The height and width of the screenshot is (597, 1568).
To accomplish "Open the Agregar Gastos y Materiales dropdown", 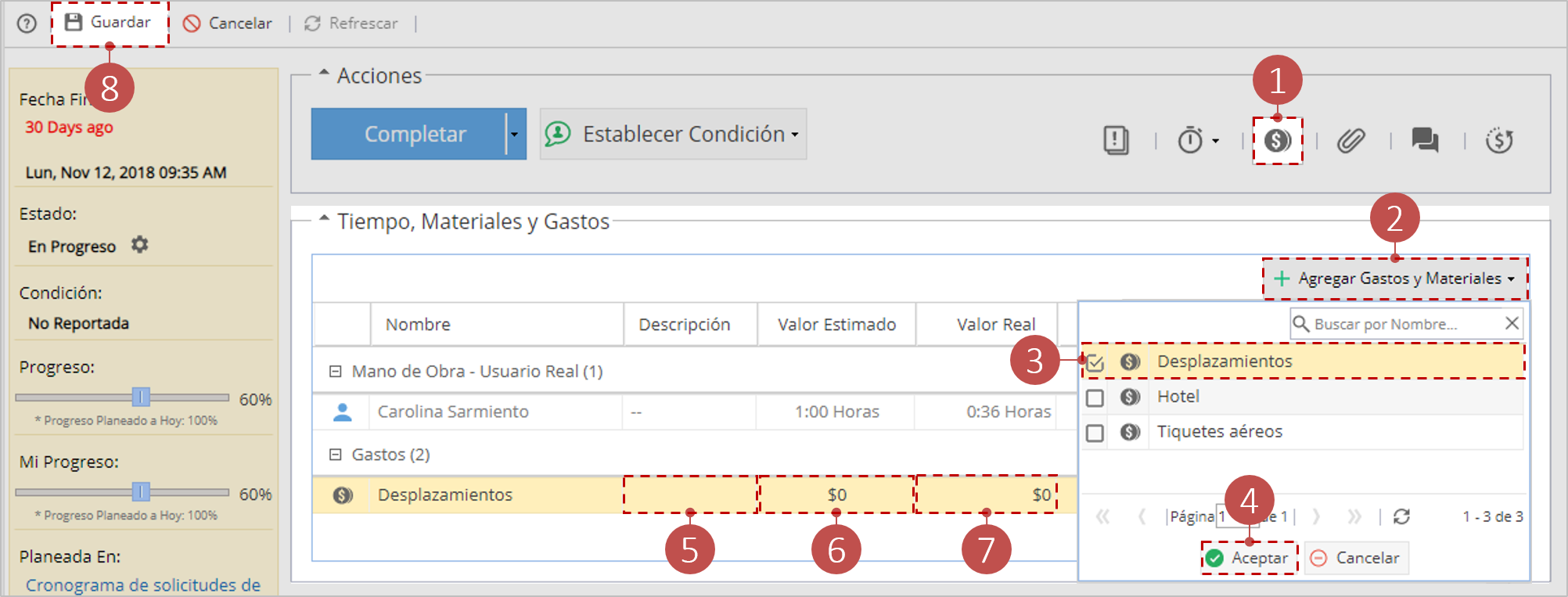I will point(1394,279).
